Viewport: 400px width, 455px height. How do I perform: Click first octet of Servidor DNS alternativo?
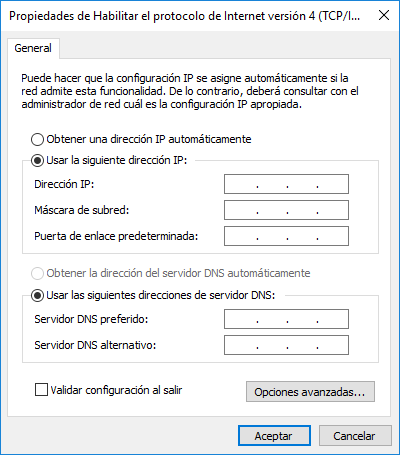pos(241,345)
